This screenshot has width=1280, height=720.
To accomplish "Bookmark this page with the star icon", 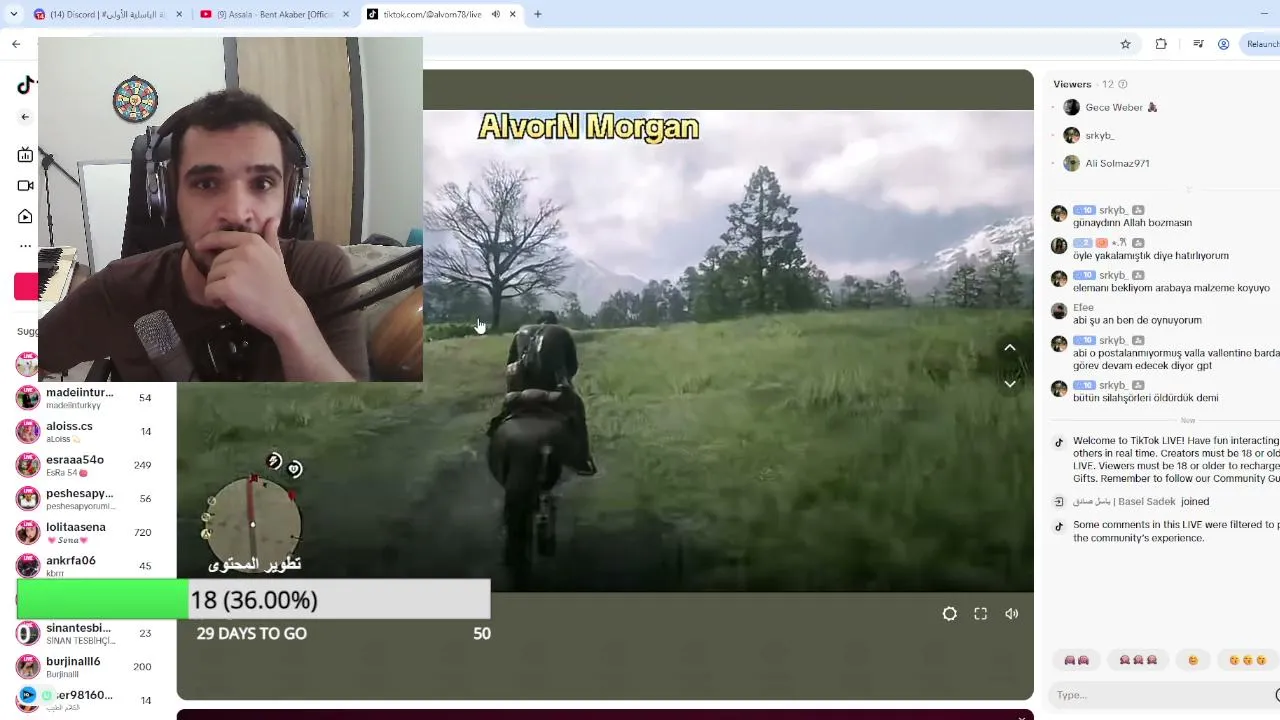I will [1125, 44].
